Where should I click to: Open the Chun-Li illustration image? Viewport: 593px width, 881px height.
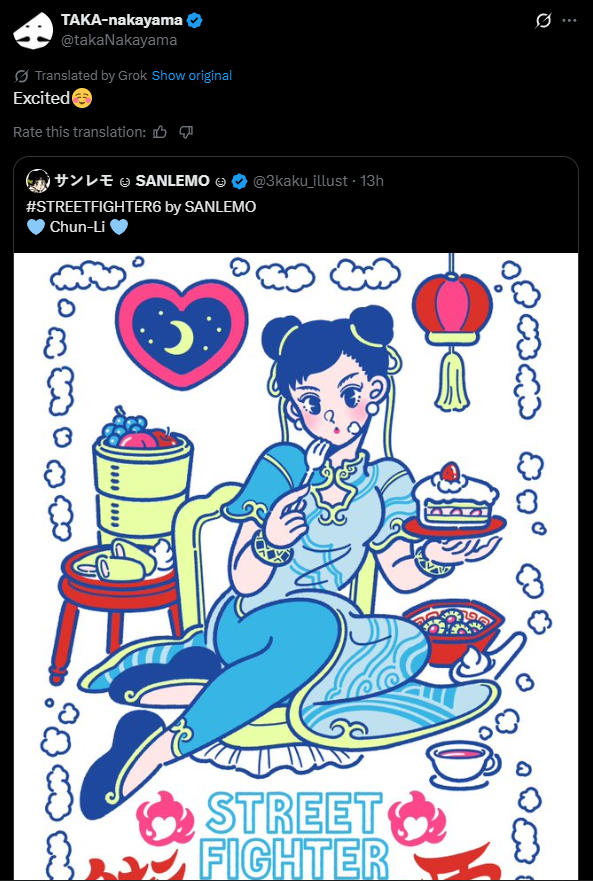(296, 566)
